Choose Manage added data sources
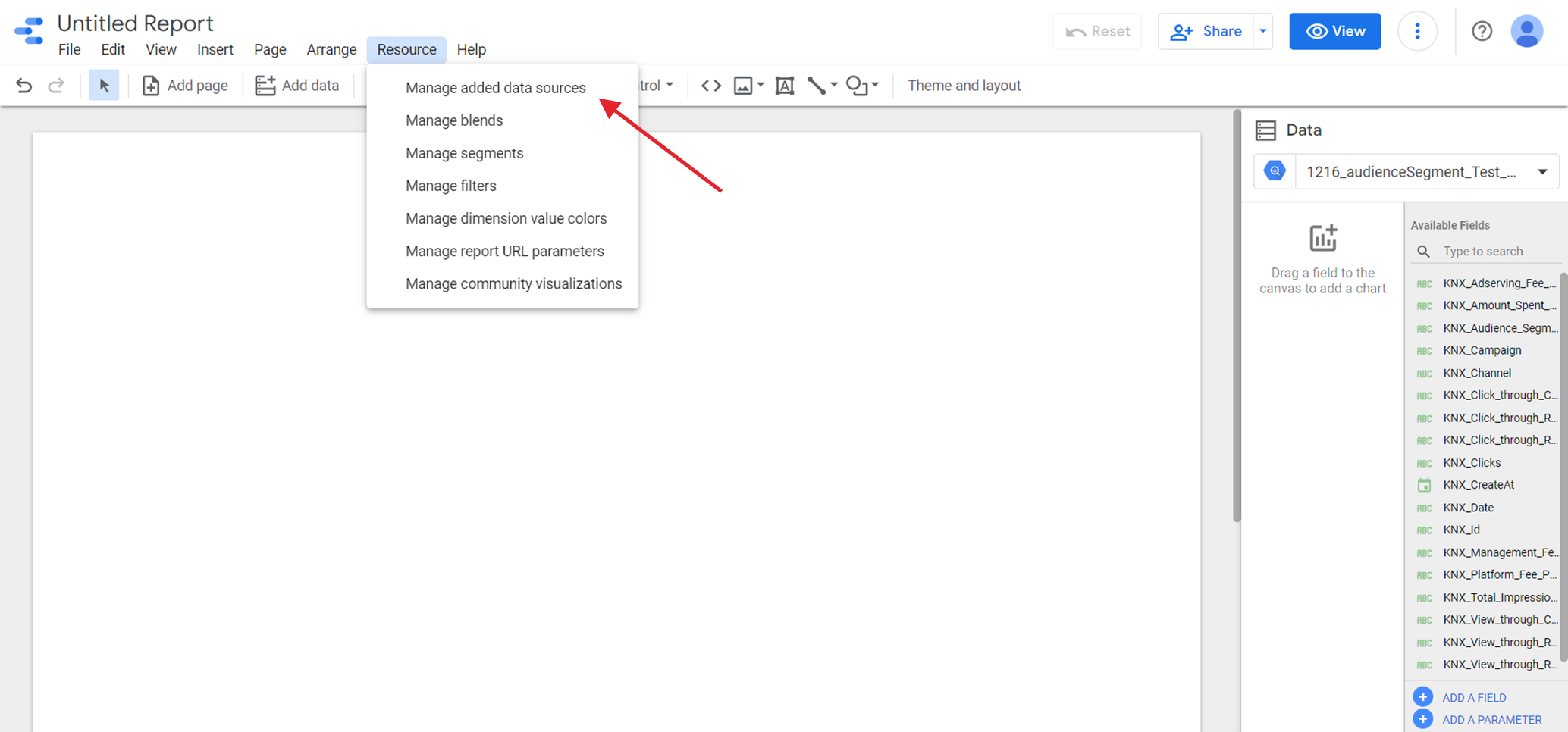Viewport: 1568px width, 732px height. pos(495,88)
